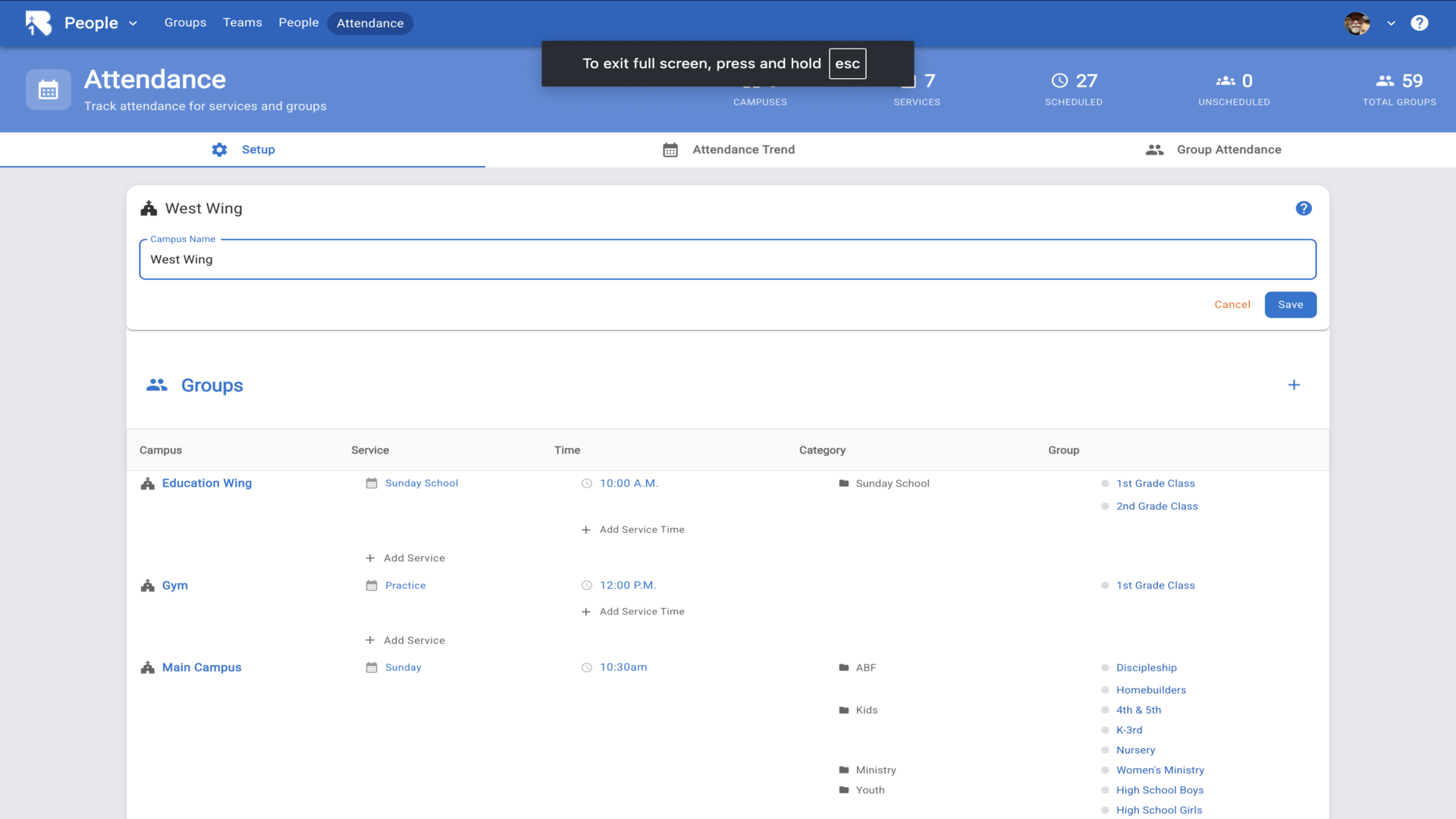Click the clock icon next to 10:00 A.M.

tap(586, 484)
